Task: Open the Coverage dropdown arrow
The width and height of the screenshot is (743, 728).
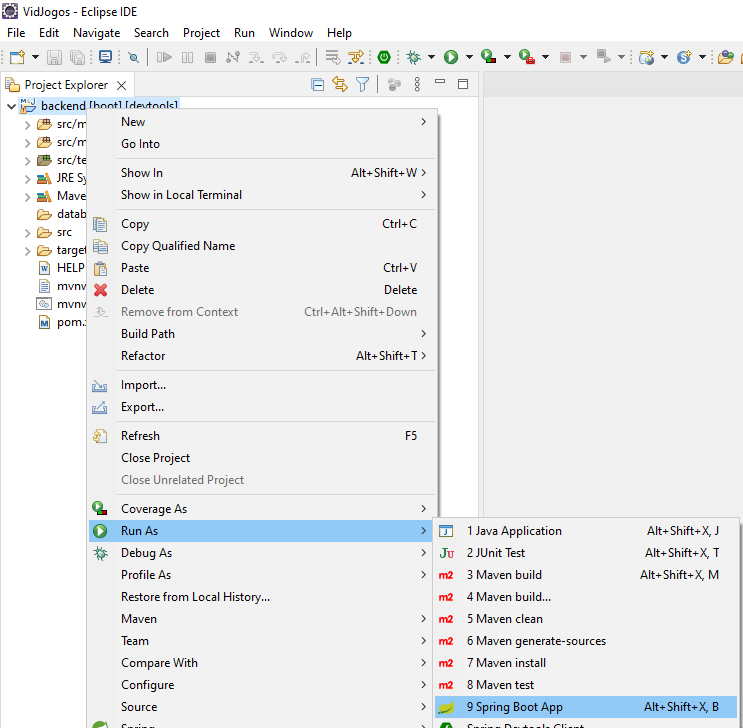Action: [507, 57]
